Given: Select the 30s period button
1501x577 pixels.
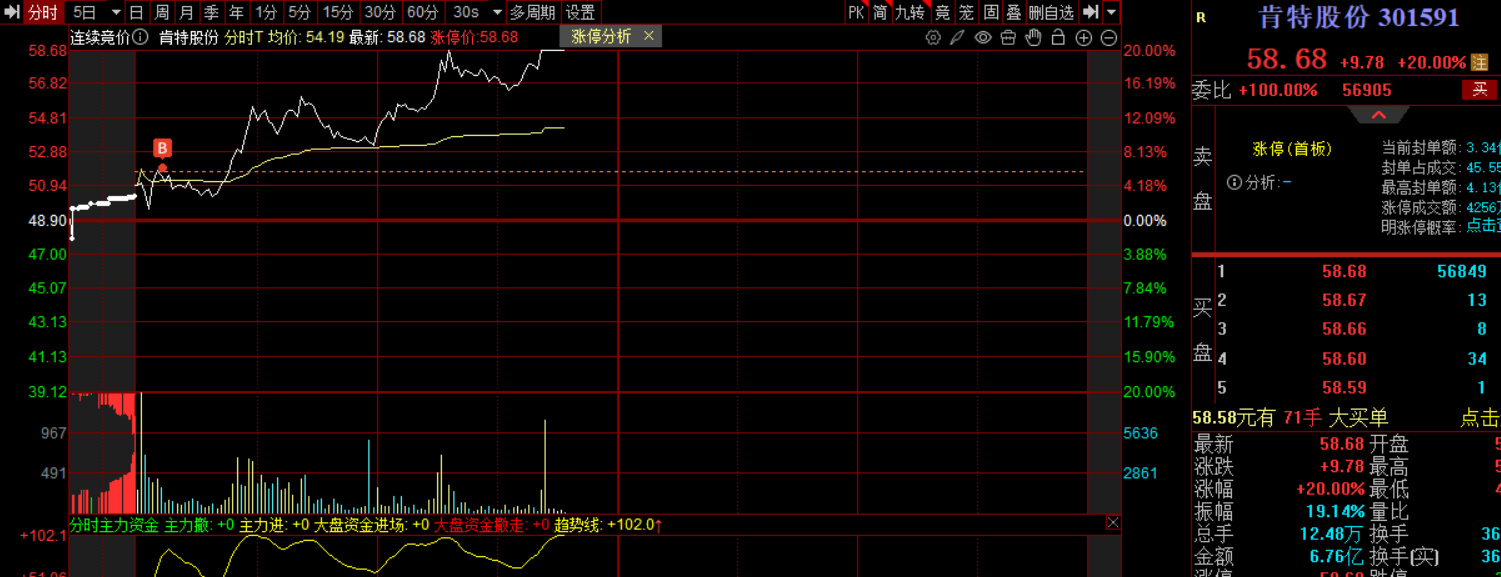Looking at the screenshot, I should coord(465,13).
